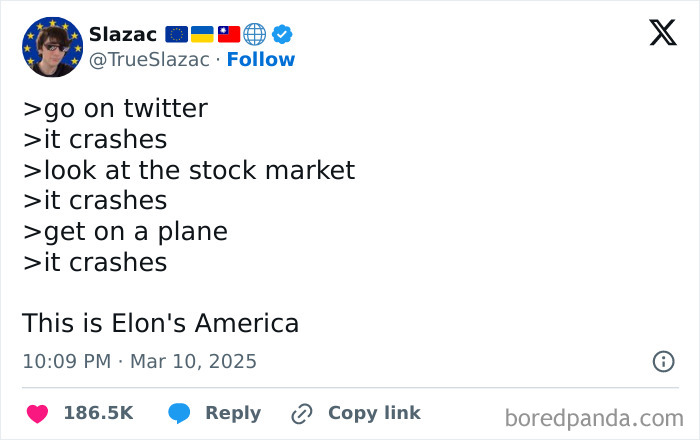700x440 pixels.
Task: Open the X logo link
Action: (x=662, y=33)
